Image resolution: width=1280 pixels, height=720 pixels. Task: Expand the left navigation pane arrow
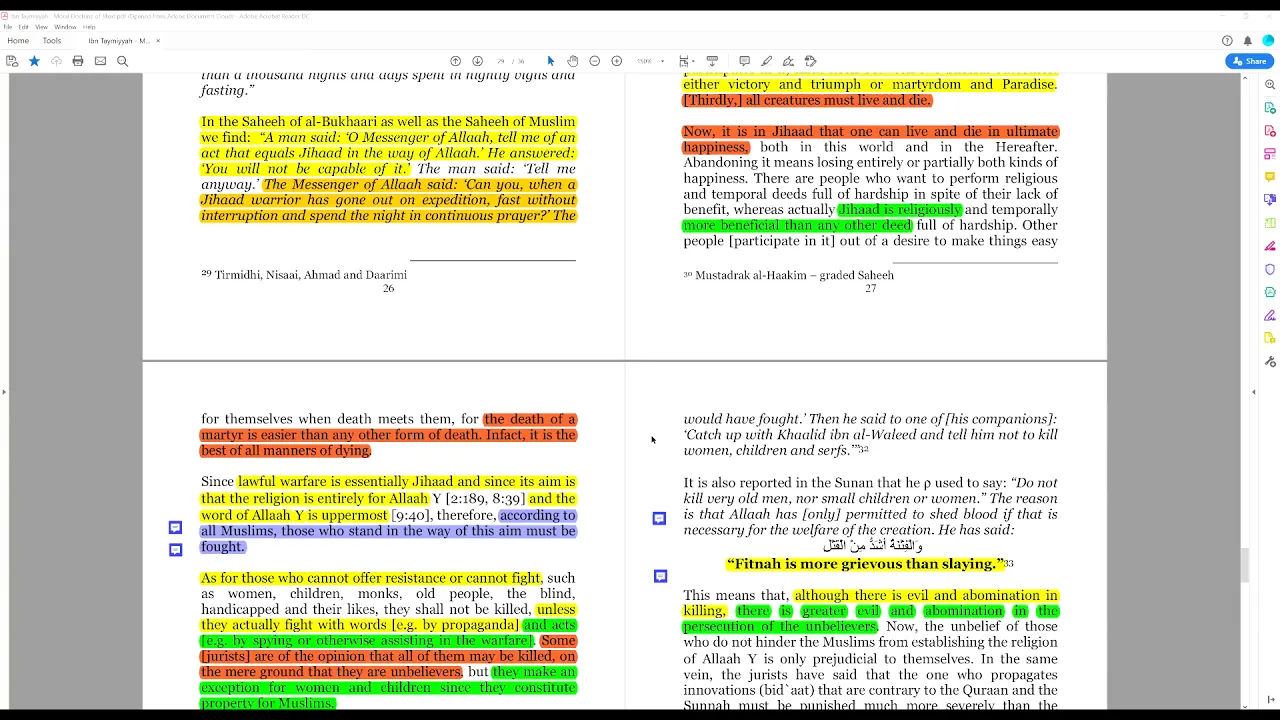click(x=4, y=392)
